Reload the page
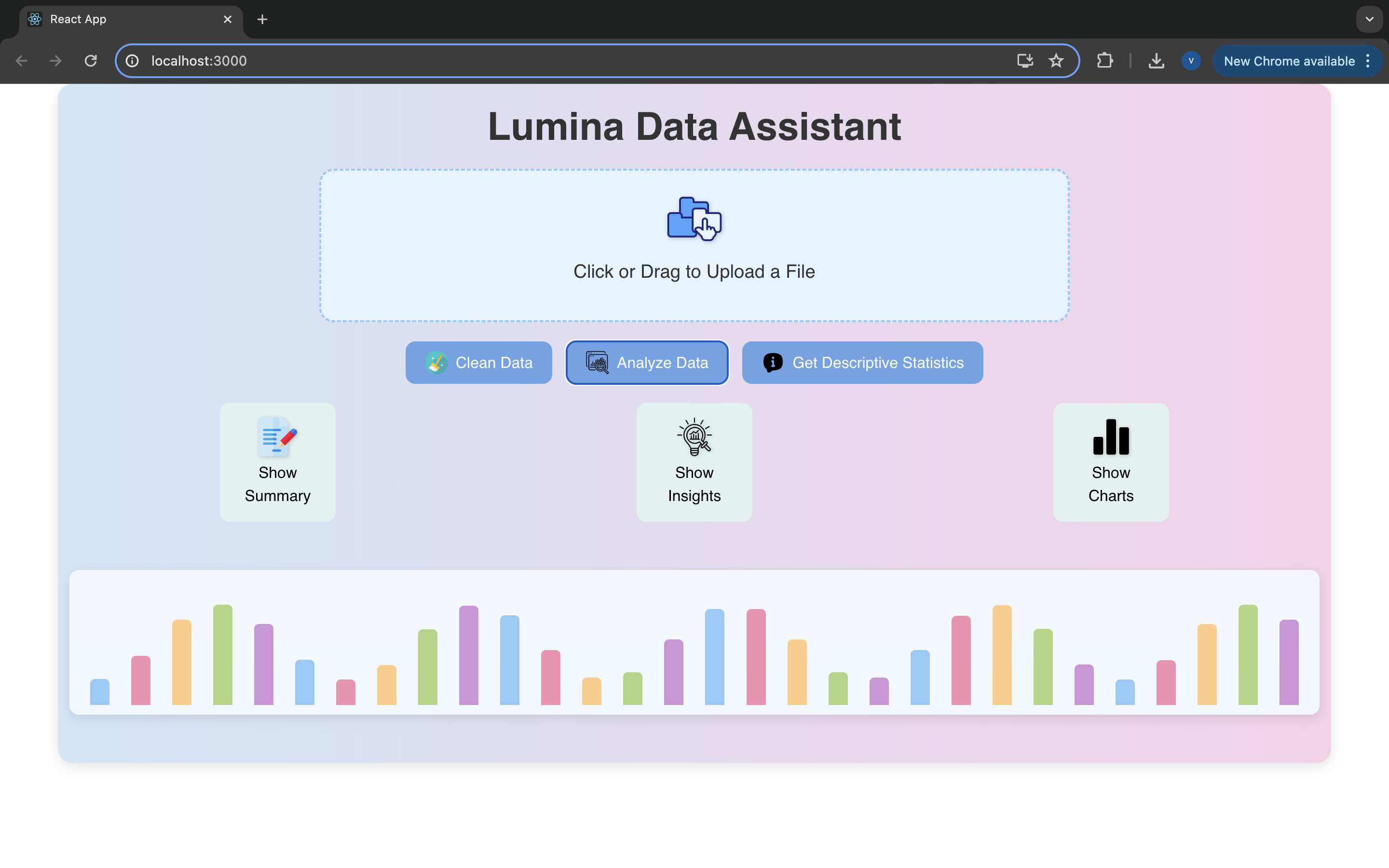The width and height of the screenshot is (1389, 868). 91,61
